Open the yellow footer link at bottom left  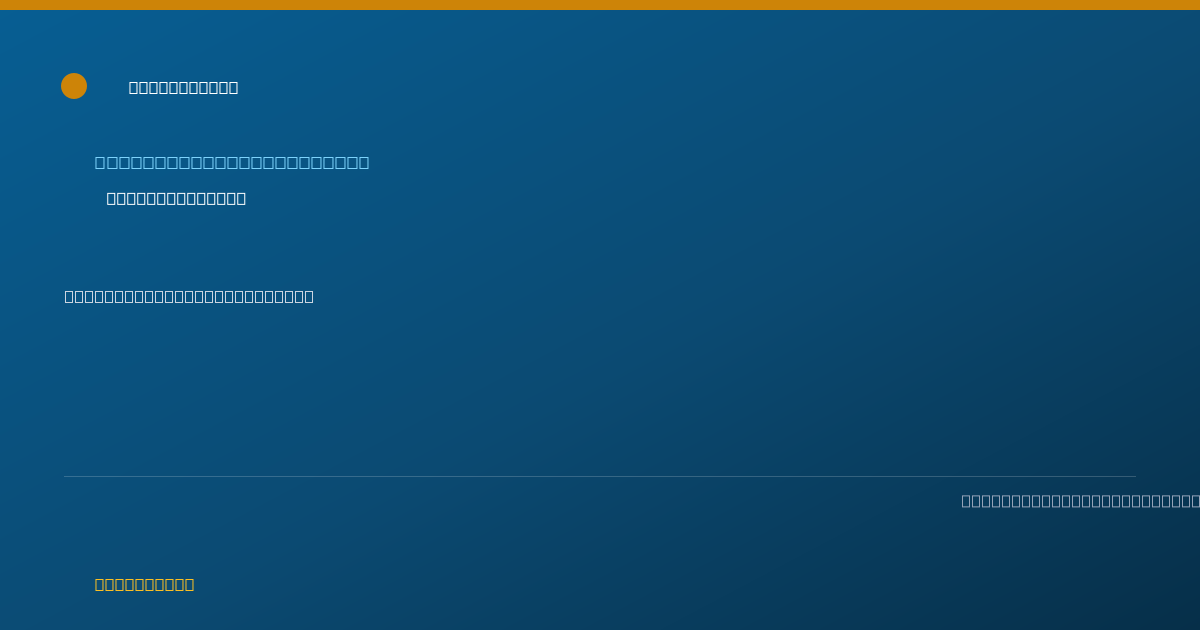pyautogui.click(x=144, y=585)
